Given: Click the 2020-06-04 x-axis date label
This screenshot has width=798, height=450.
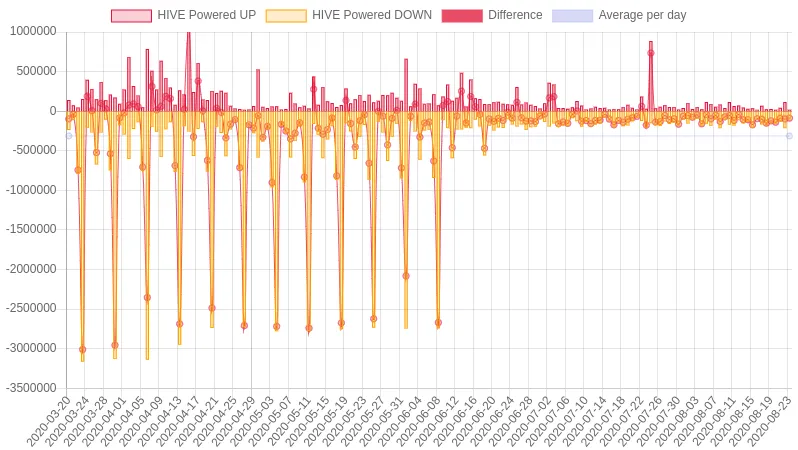Looking at the screenshot, I should click(399, 420).
